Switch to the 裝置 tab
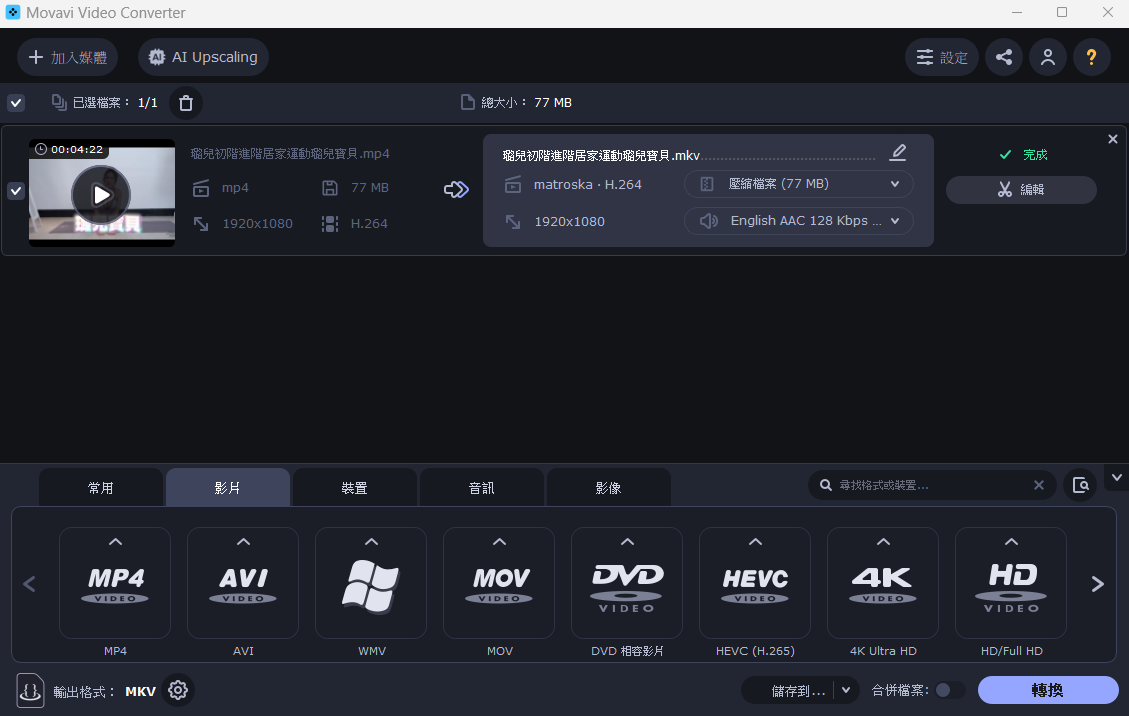The height and width of the screenshot is (716, 1129). [x=354, y=488]
